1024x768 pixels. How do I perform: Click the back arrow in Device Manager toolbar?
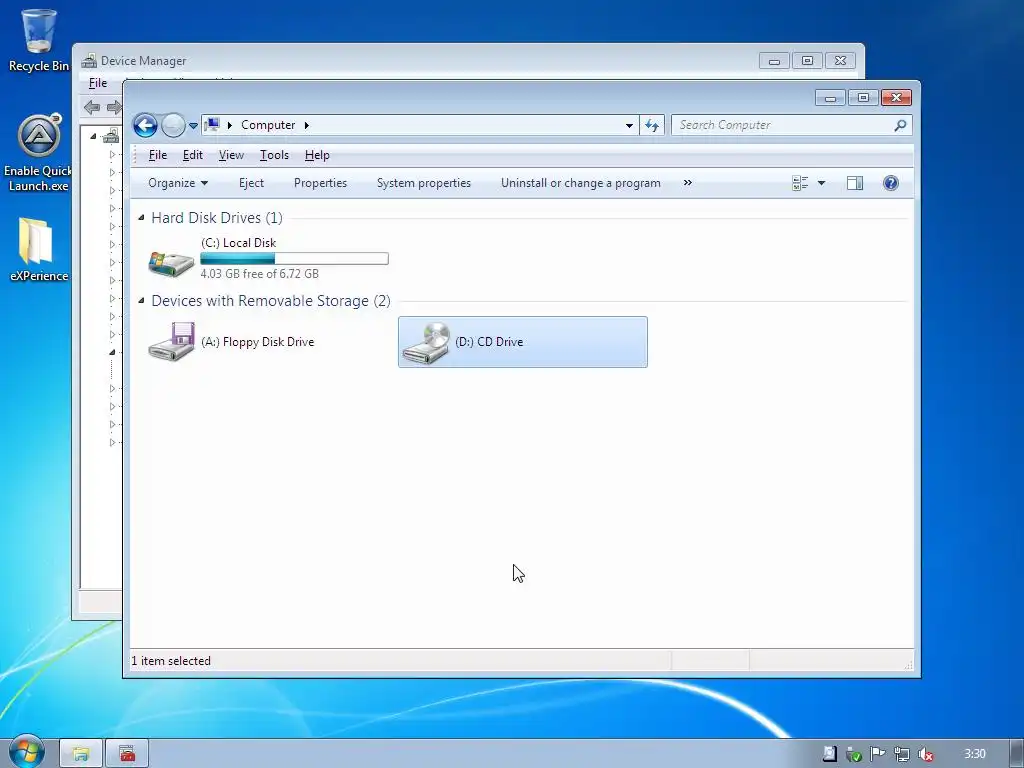(x=92, y=107)
